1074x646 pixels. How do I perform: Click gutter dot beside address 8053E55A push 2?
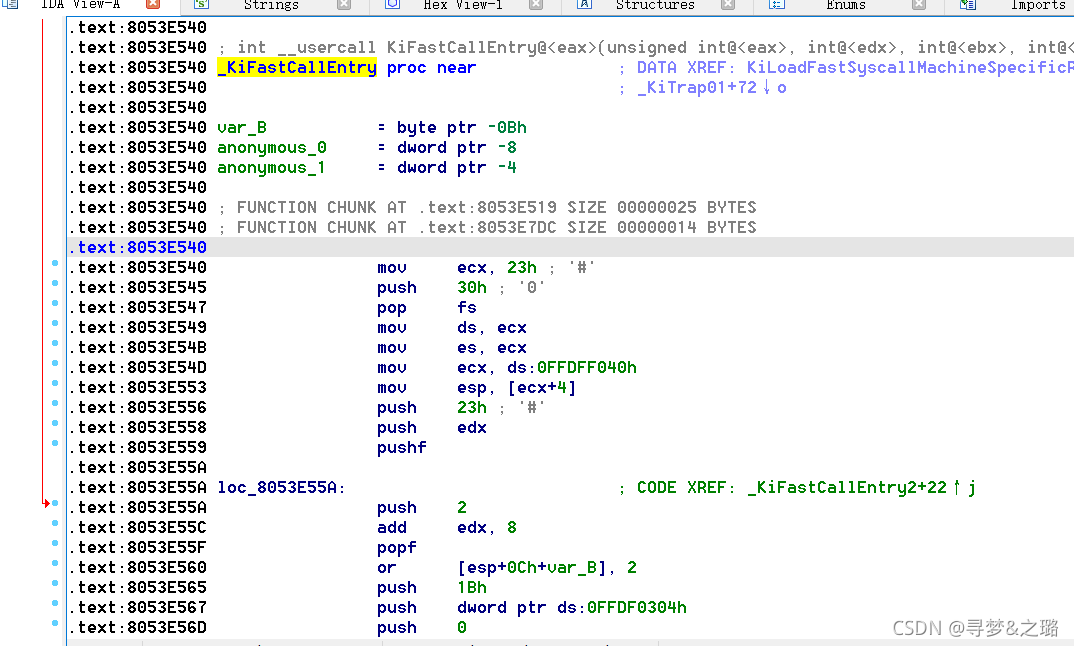coord(55,503)
